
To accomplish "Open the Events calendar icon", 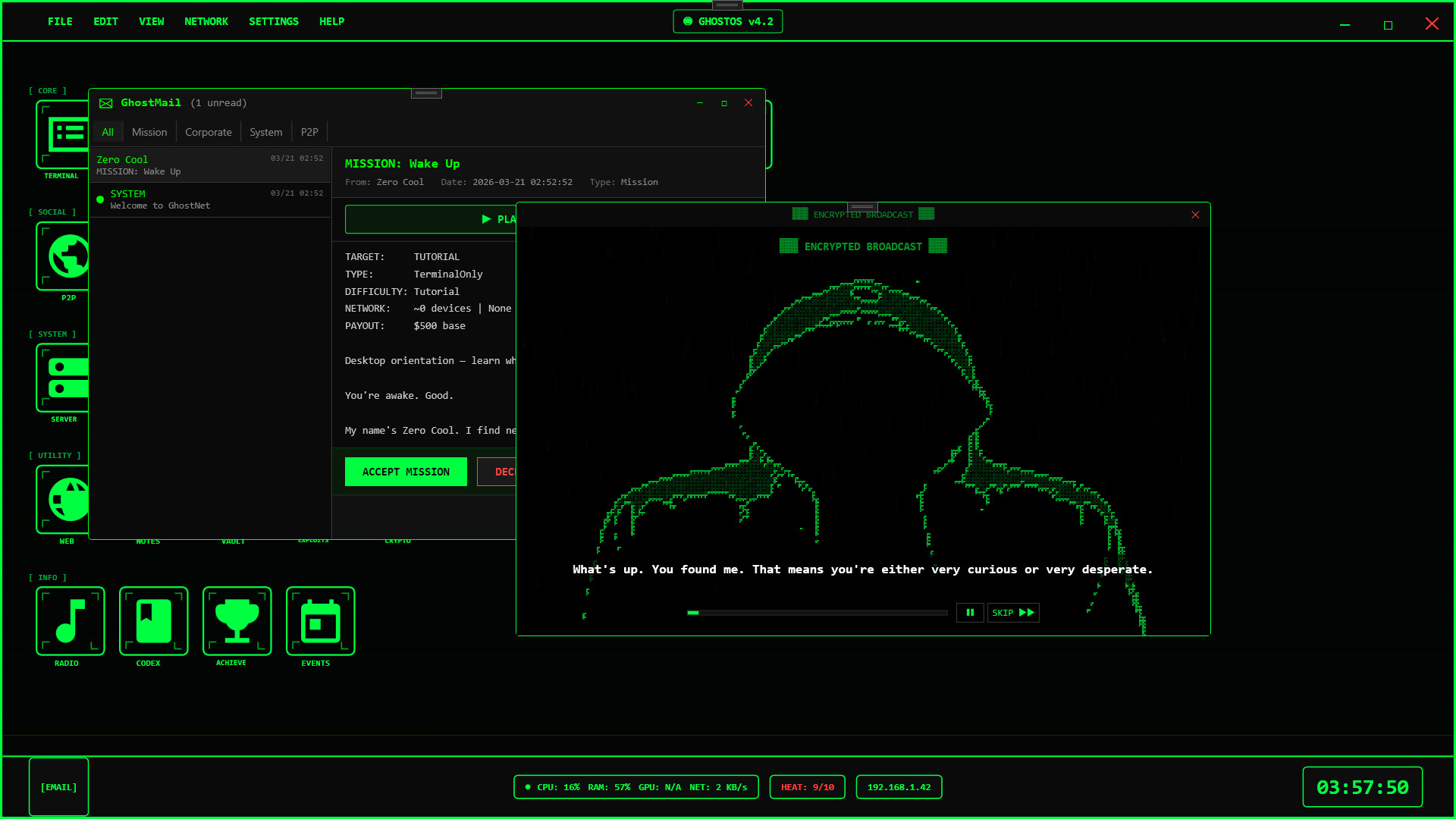I will (320, 621).
